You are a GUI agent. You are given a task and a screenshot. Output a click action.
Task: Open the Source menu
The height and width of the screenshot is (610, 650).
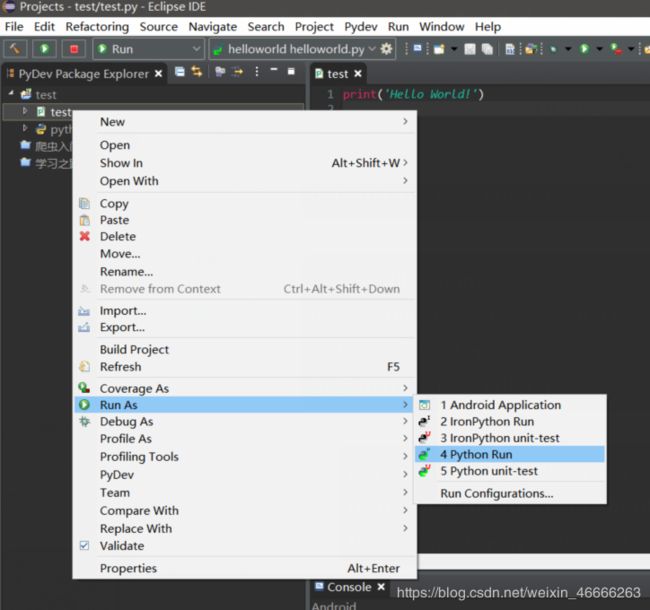(x=159, y=27)
